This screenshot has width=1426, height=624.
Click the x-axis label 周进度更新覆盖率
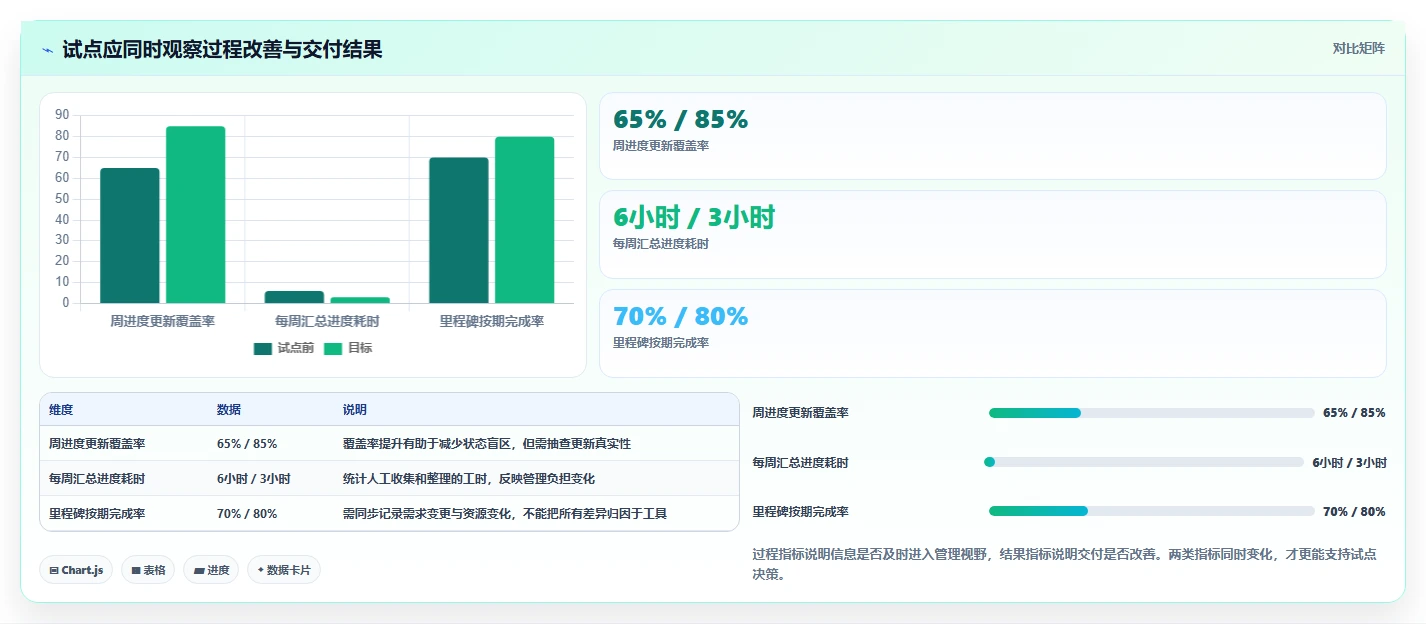click(162, 322)
